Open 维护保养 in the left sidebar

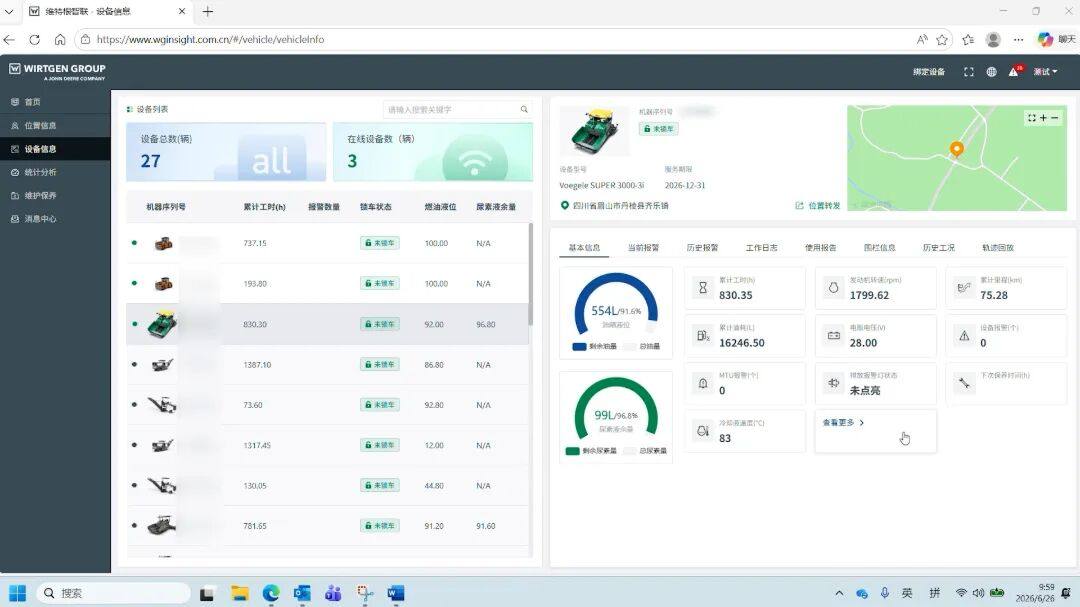pyautogui.click(x=40, y=196)
